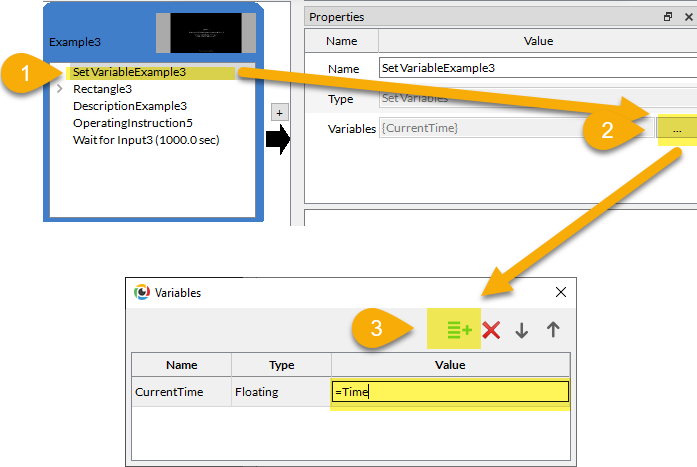697x467 pixels.
Task: Select Wait for Input3 item
Action: tap(146, 139)
